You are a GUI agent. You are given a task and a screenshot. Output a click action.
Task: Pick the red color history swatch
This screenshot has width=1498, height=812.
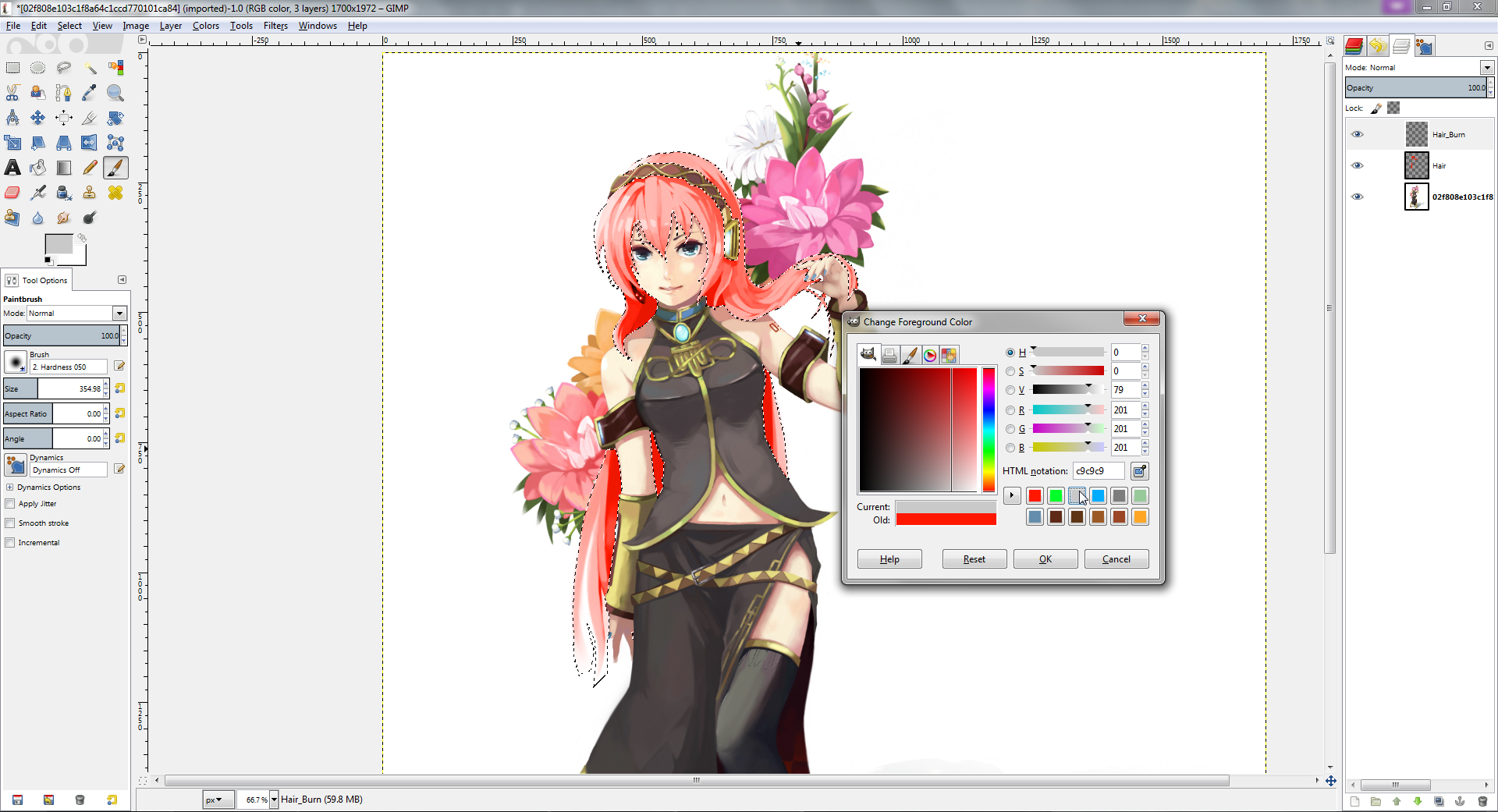(1035, 495)
